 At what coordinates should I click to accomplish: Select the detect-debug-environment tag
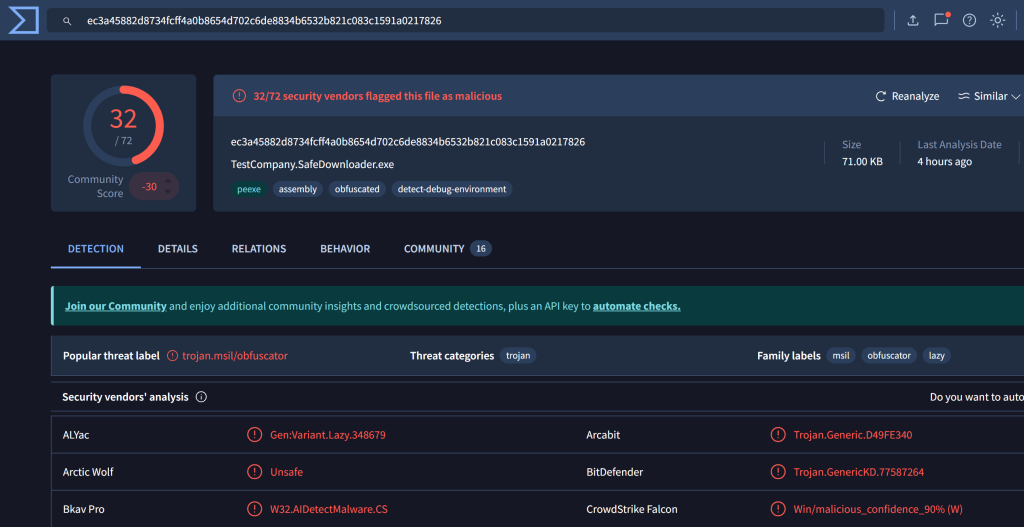click(x=453, y=189)
